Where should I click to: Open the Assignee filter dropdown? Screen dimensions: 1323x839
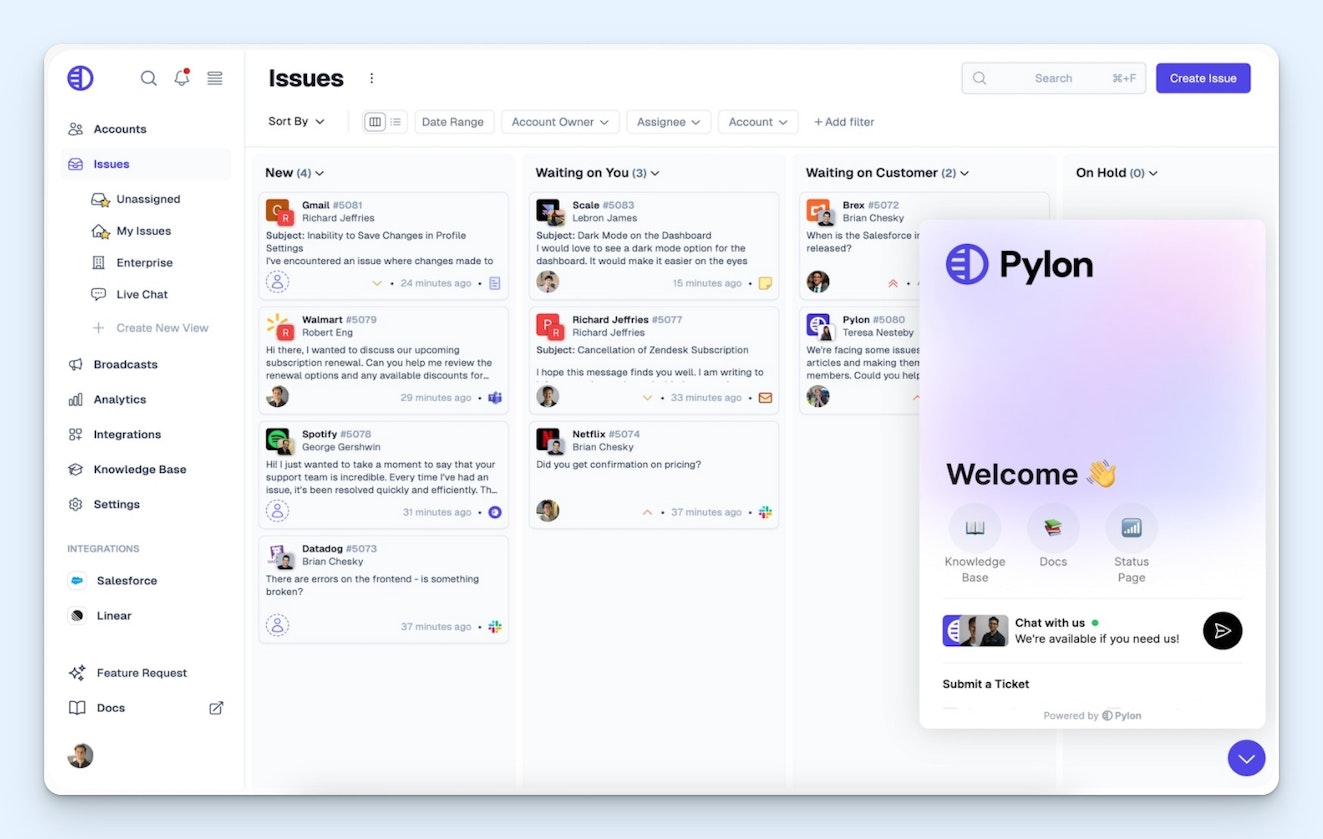[x=668, y=122]
